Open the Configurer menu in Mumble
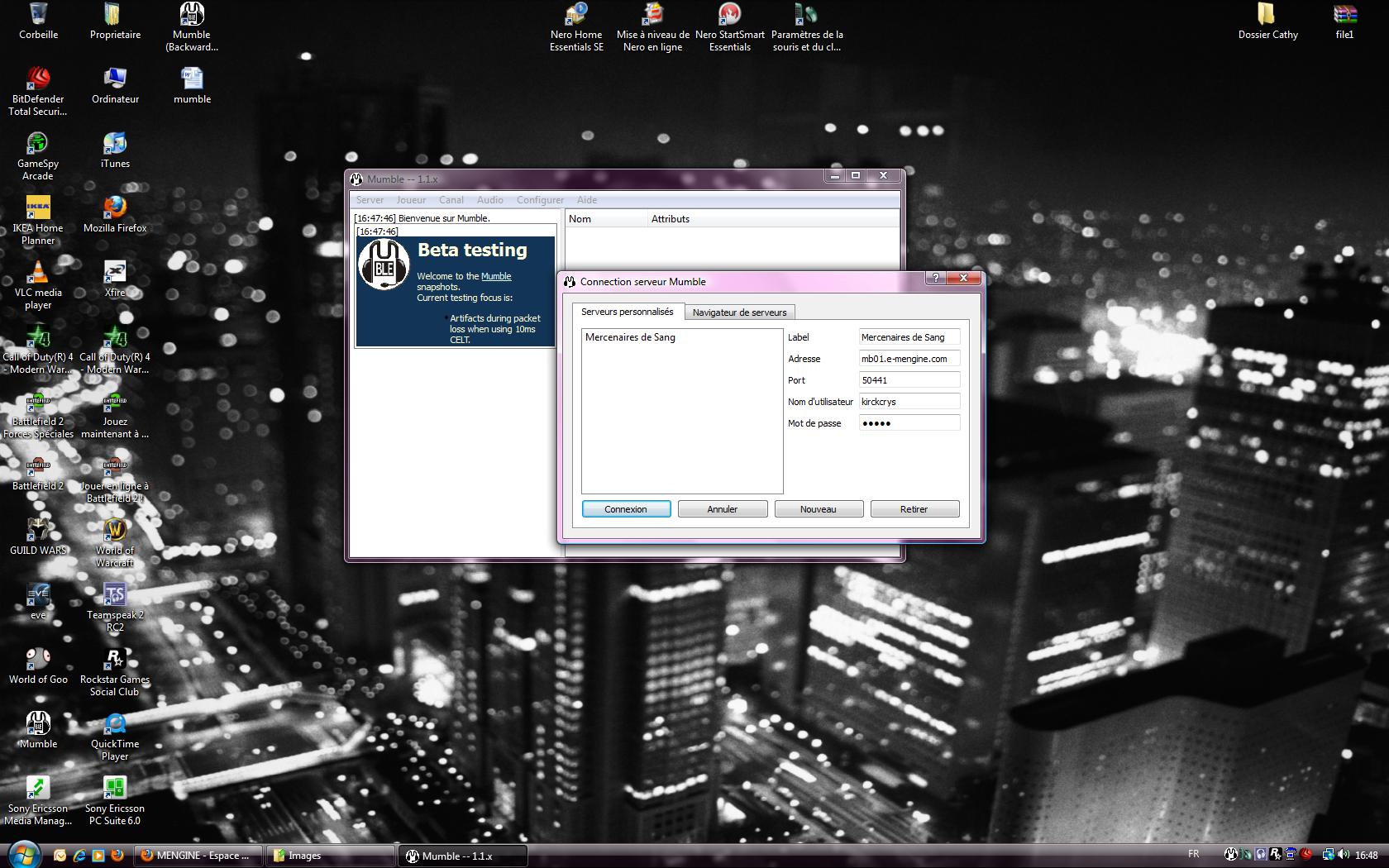 pyautogui.click(x=540, y=200)
